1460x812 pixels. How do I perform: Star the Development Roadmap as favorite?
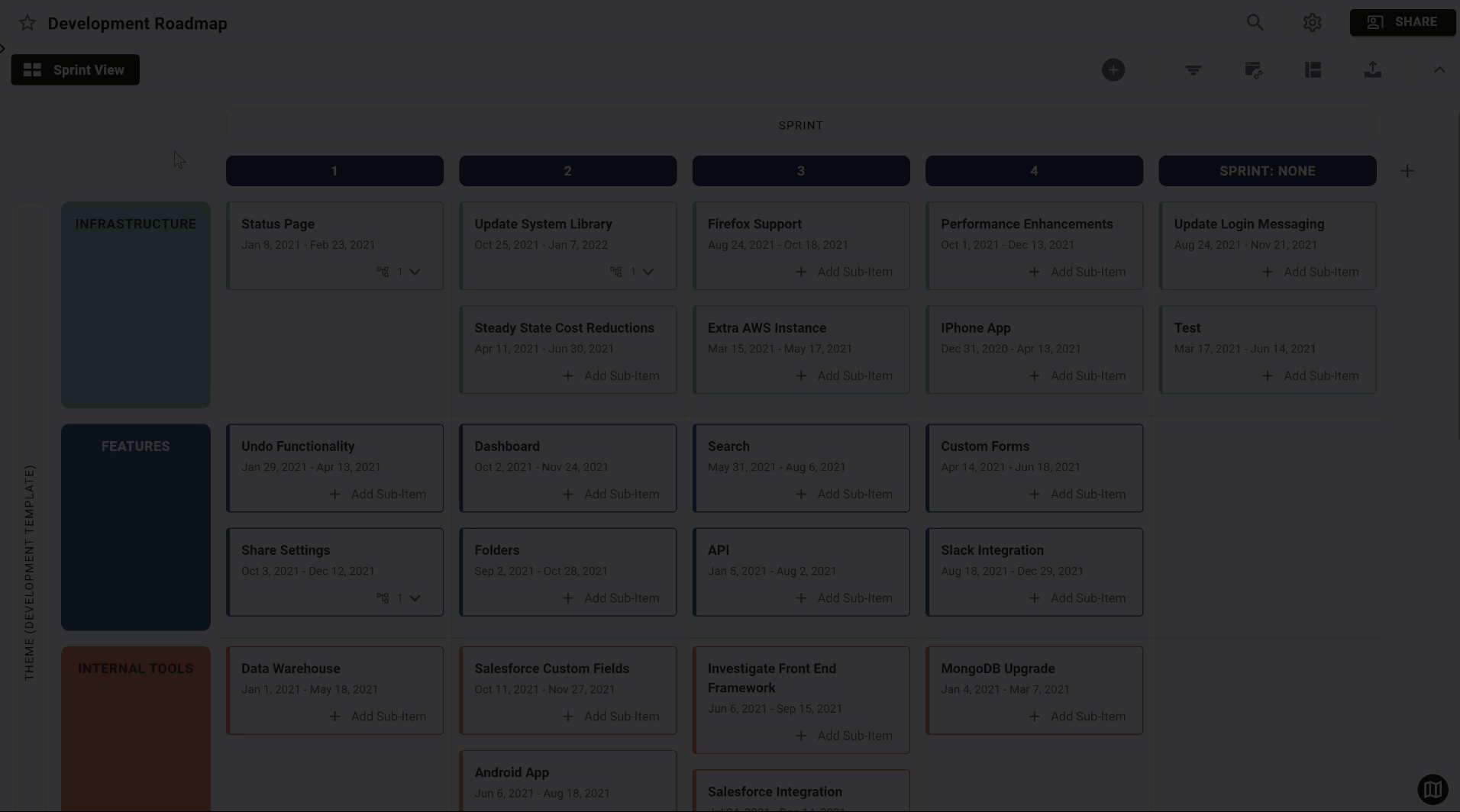click(27, 23)
